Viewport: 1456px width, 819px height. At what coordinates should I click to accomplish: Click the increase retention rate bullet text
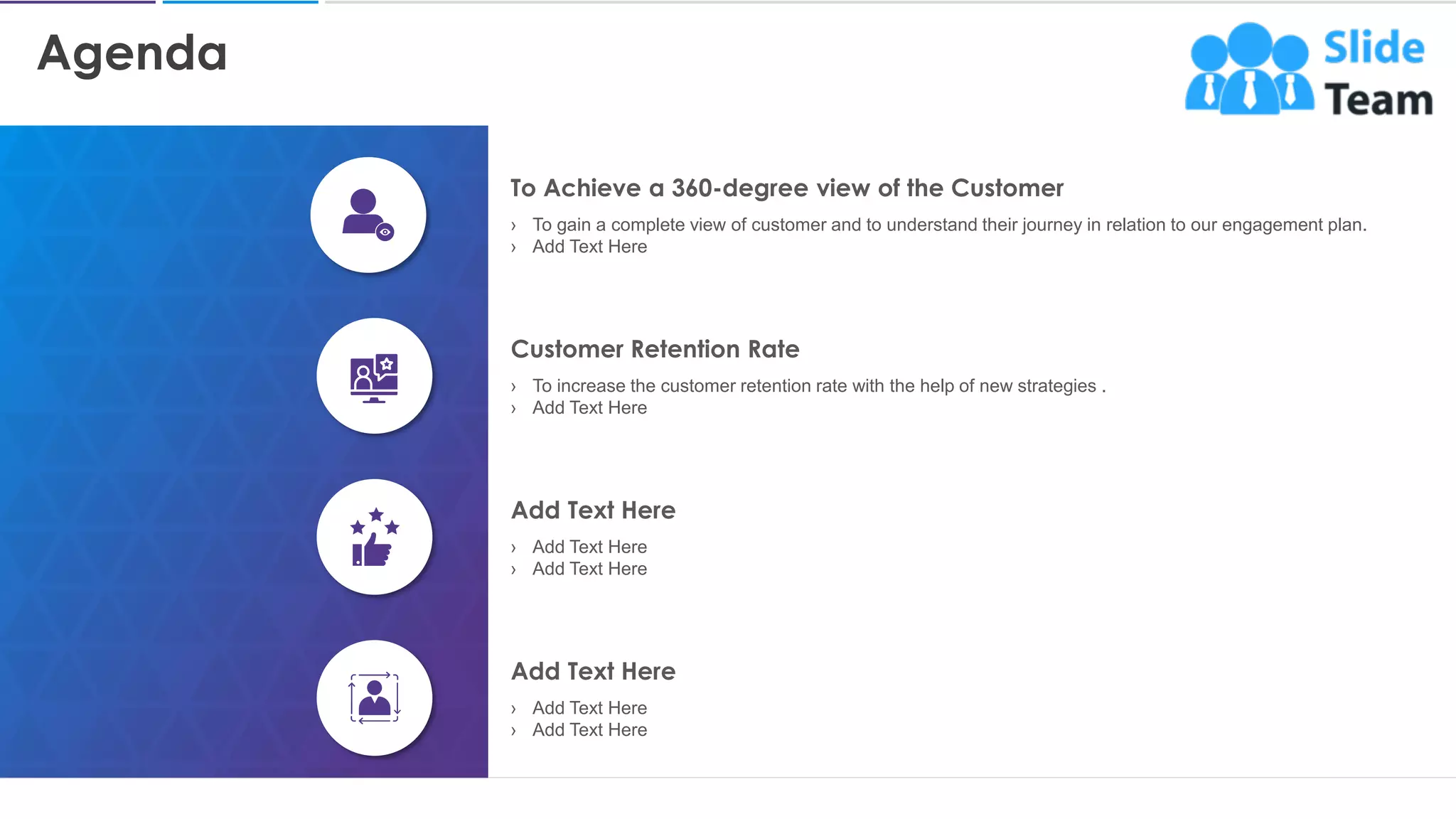click(818, 386)
